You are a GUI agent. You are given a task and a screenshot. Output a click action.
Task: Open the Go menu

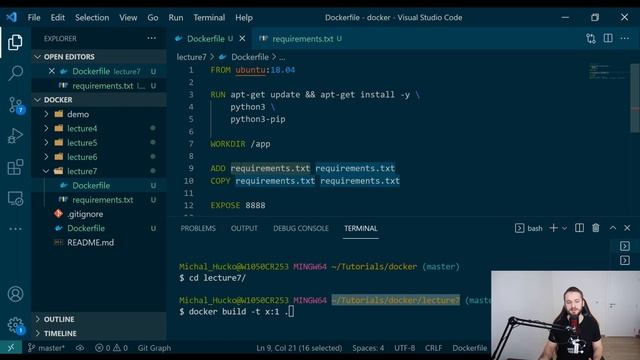pyautogui.click(x=153, y=18)
